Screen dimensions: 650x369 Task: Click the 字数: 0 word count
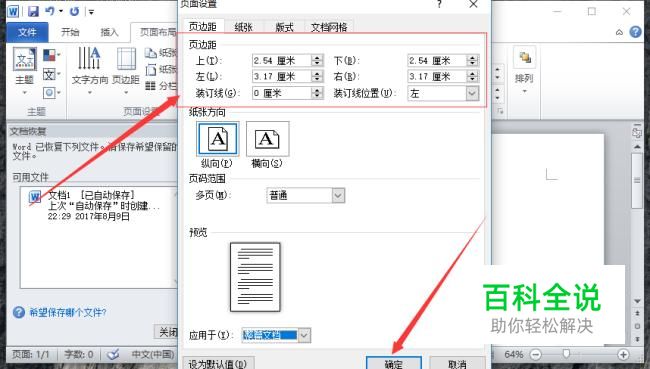pyautogui.click(x=78, y=354)
